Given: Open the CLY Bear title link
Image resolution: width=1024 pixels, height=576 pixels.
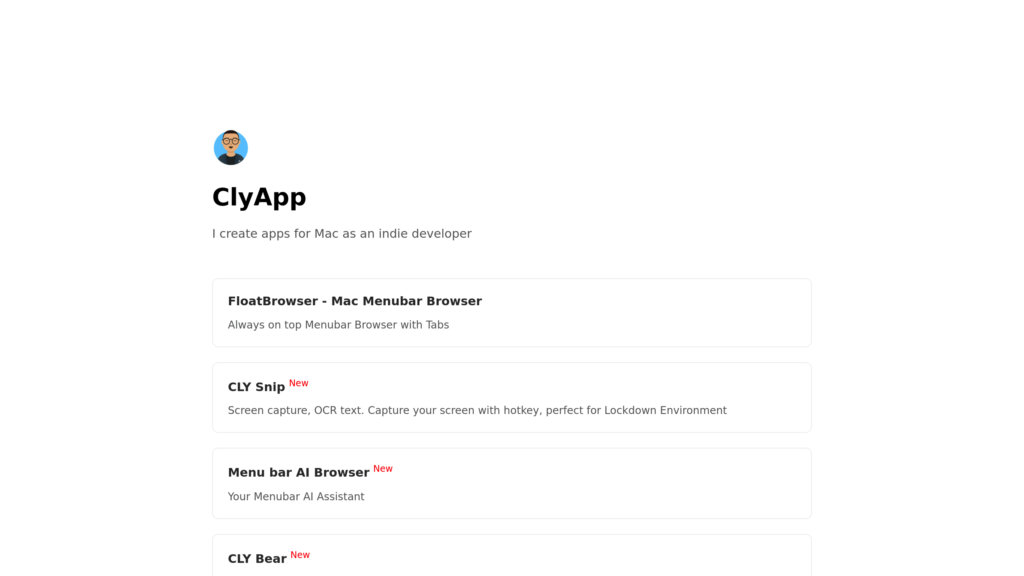Looking at the screenshot, I should click(257, 558).
